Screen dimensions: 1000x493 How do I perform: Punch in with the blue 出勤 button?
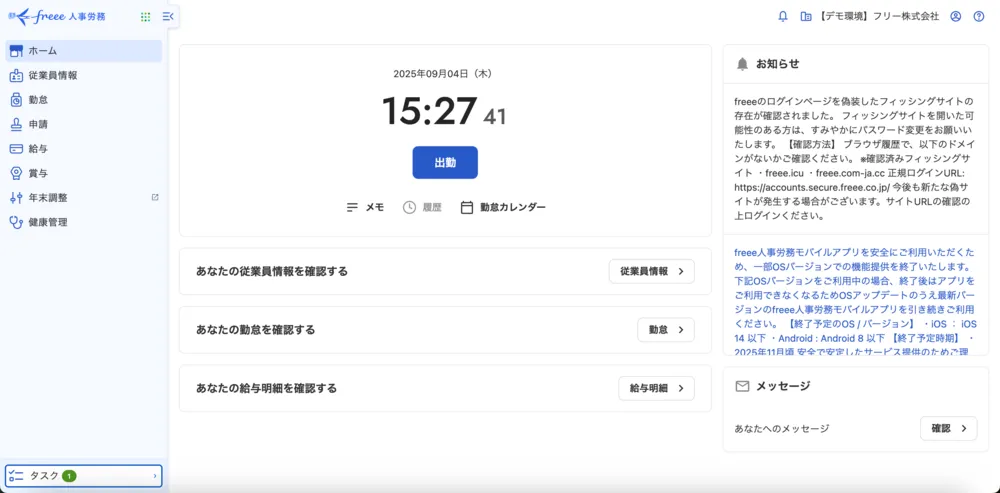445,163
